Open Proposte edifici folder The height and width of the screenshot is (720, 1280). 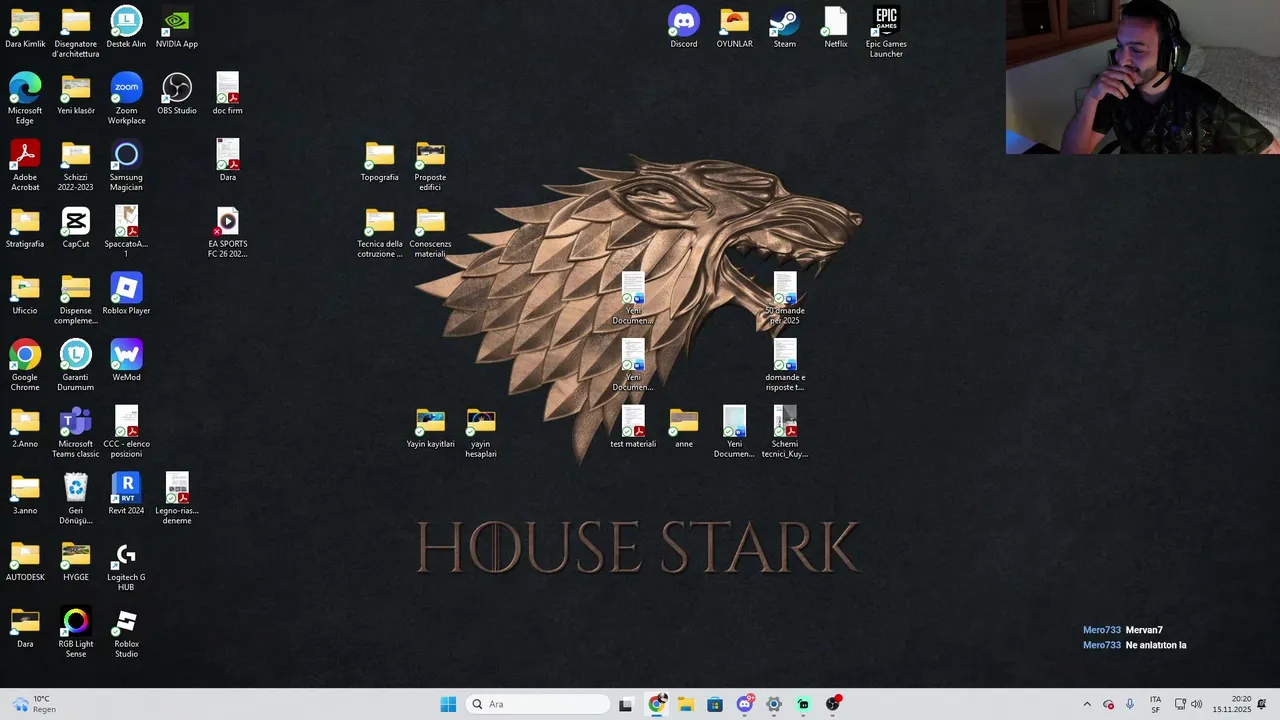[x=430, y=166]
